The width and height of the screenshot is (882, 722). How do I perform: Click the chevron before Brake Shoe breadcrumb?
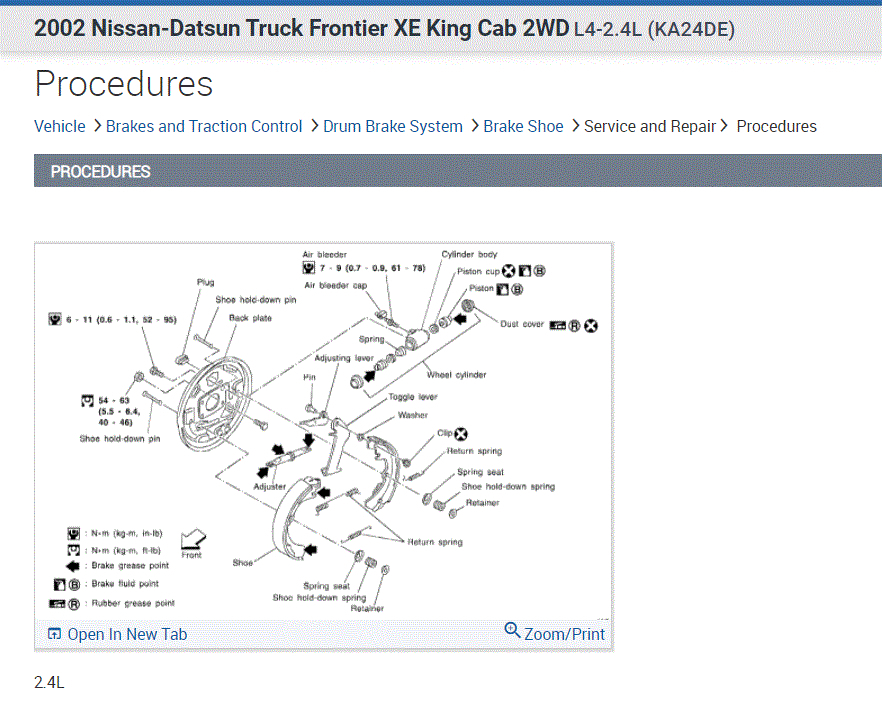[474, 126]
